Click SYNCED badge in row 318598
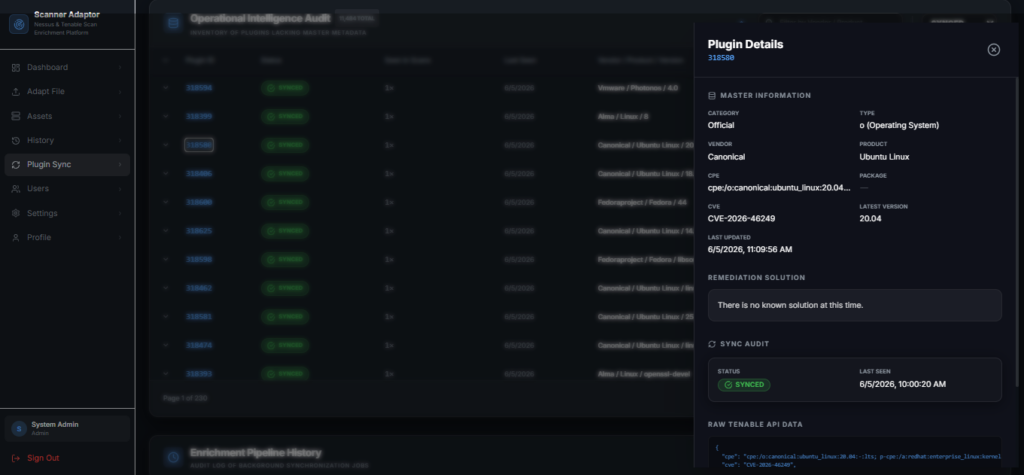This screenshot has height=475, width=1024. click(x=285, y=259)
